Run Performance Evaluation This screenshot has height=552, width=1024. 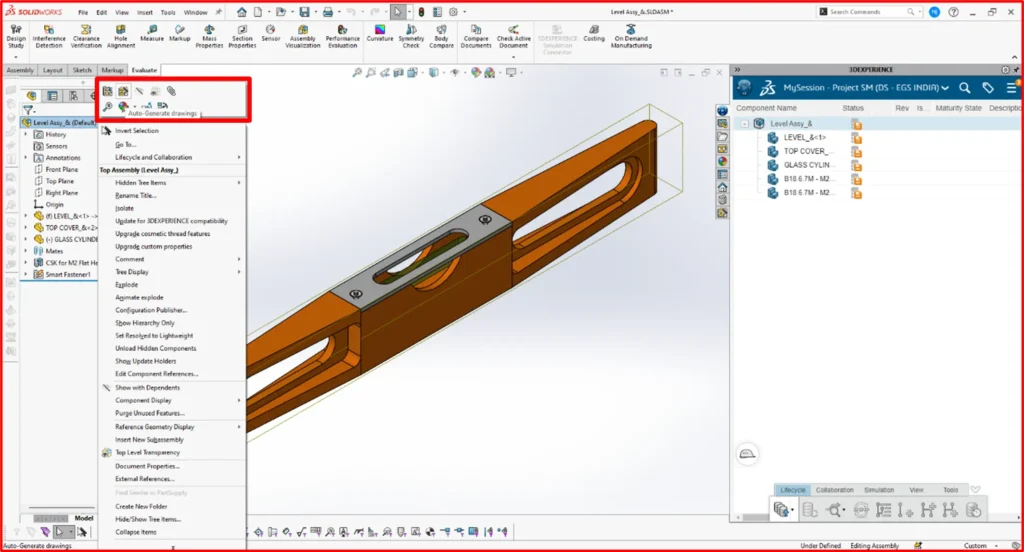(x=342, y=37)
